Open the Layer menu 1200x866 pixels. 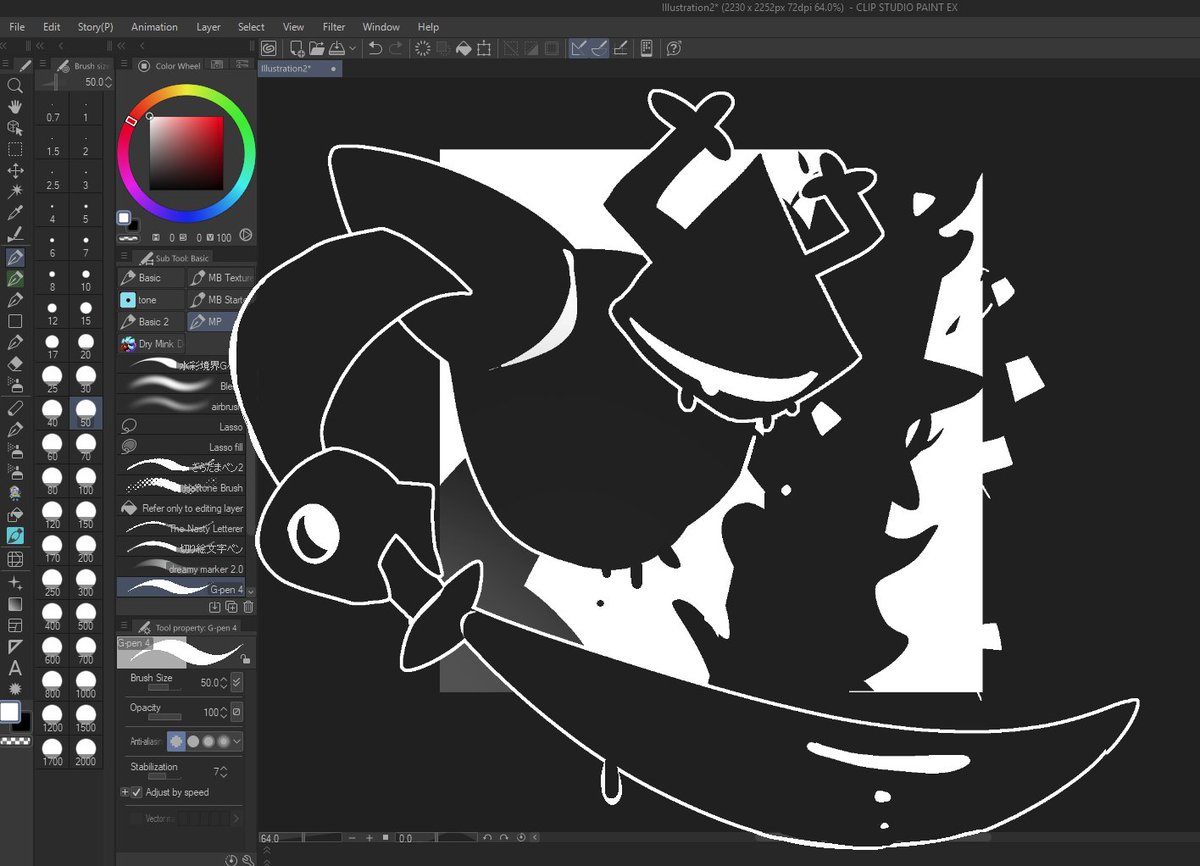tap(208, 27)
